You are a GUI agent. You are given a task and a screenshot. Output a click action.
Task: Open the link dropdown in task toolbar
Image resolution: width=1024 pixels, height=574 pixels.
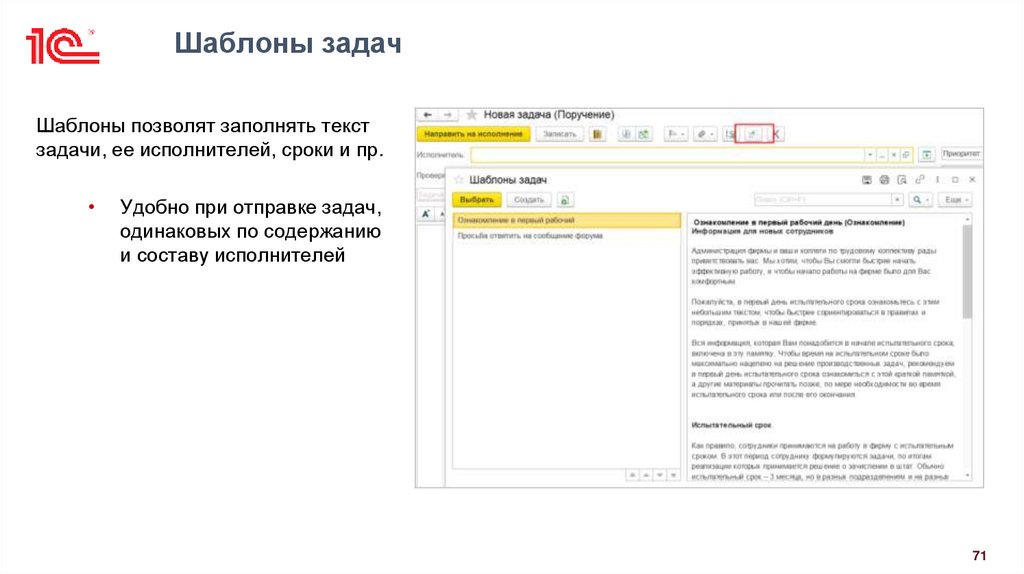tap(704, 135)
